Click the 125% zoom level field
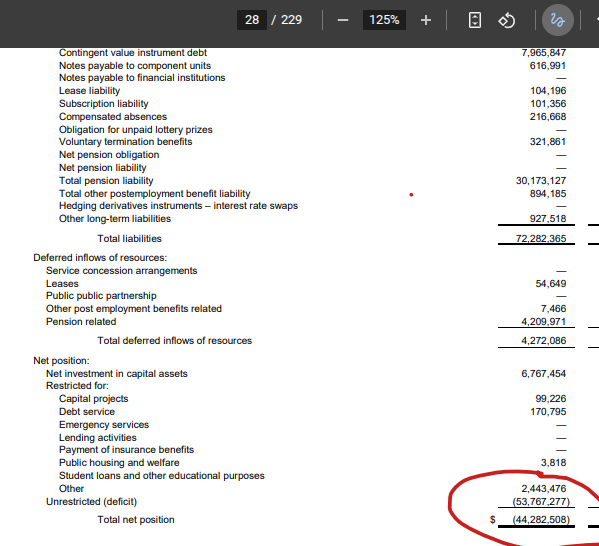This screenshot has height=546, width=599. [x=384, y=20]
